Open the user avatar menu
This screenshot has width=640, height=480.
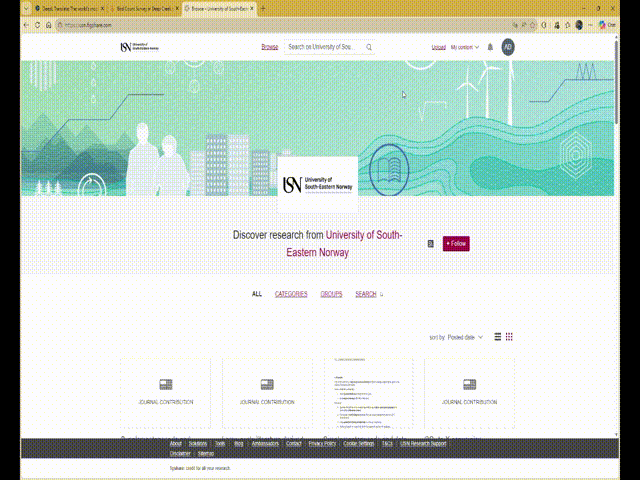tap(508, 47)
